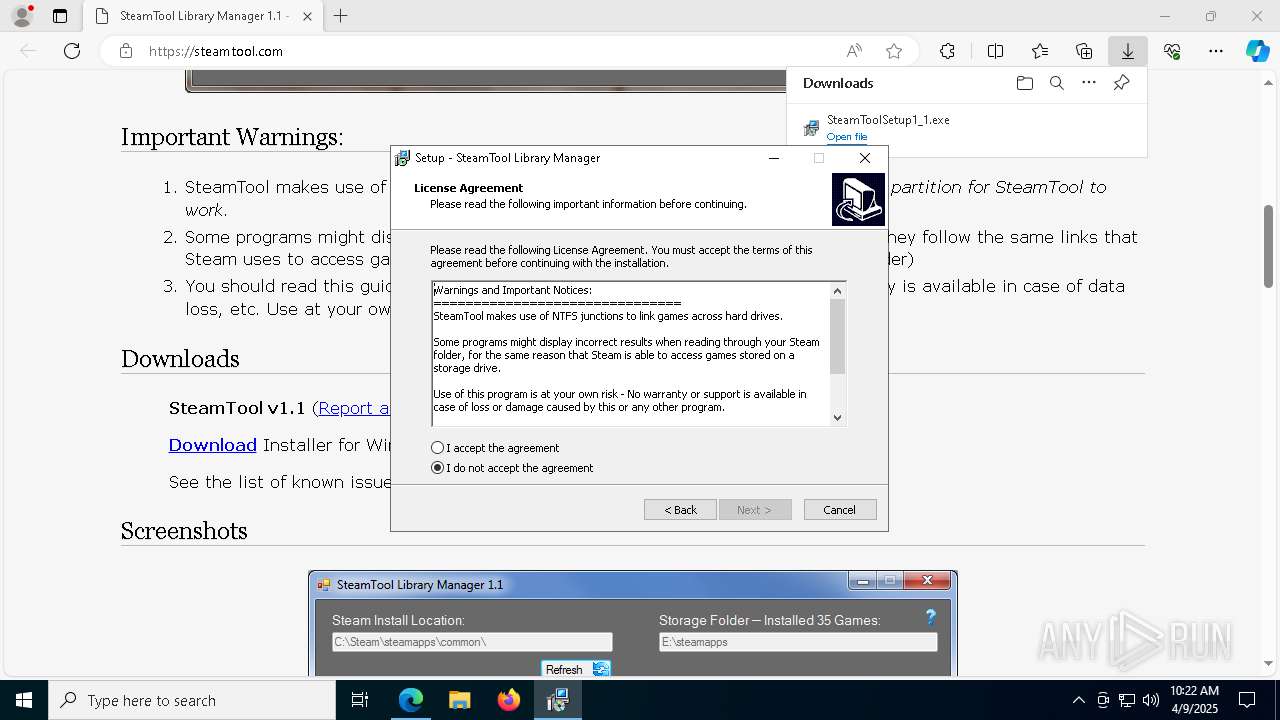Screen dimensions: 1280x720
Task: Click the Refresh button in screenshot
Action: [x=576, y=669]
